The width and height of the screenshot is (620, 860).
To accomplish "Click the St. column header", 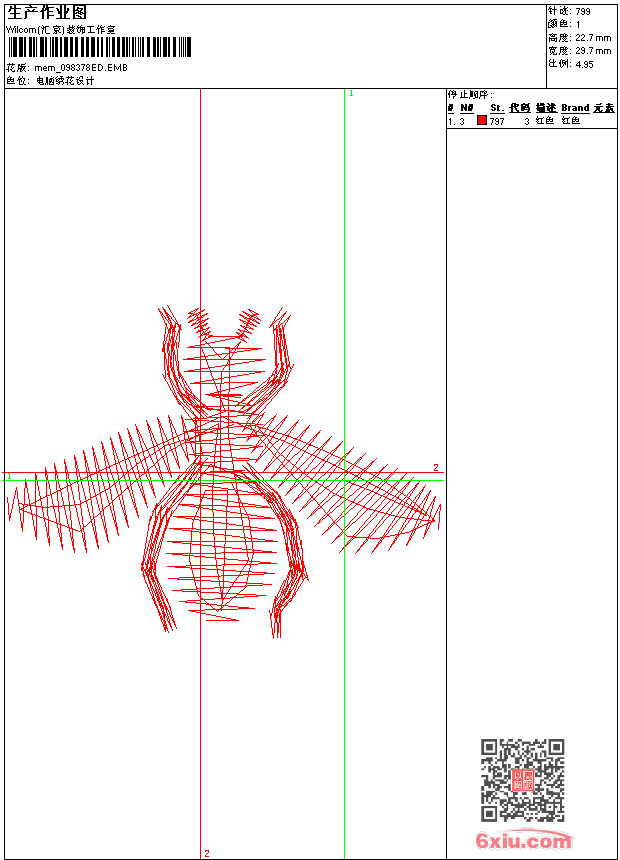I will 497,108.
